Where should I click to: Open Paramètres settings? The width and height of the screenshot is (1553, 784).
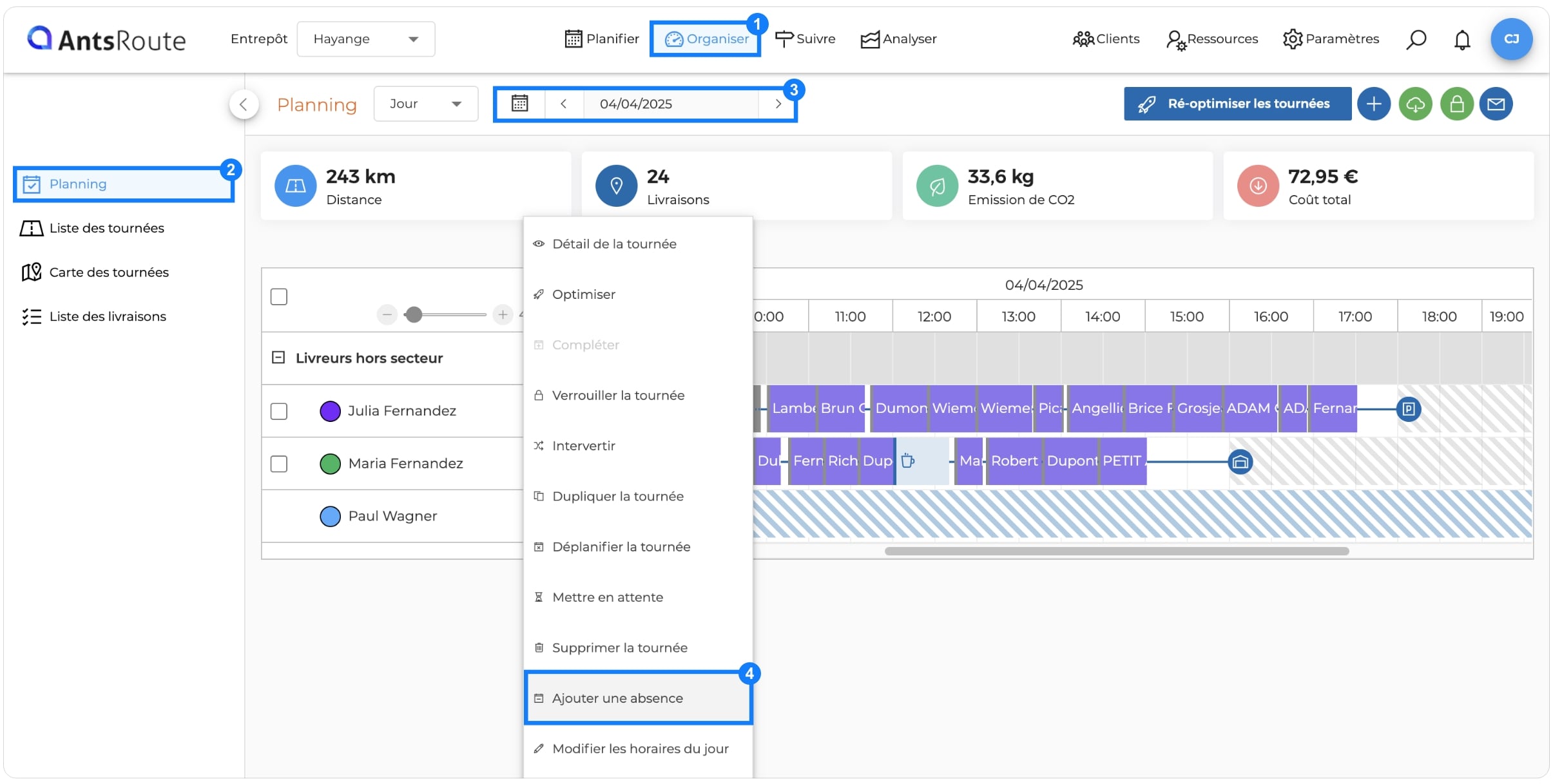1331,39
